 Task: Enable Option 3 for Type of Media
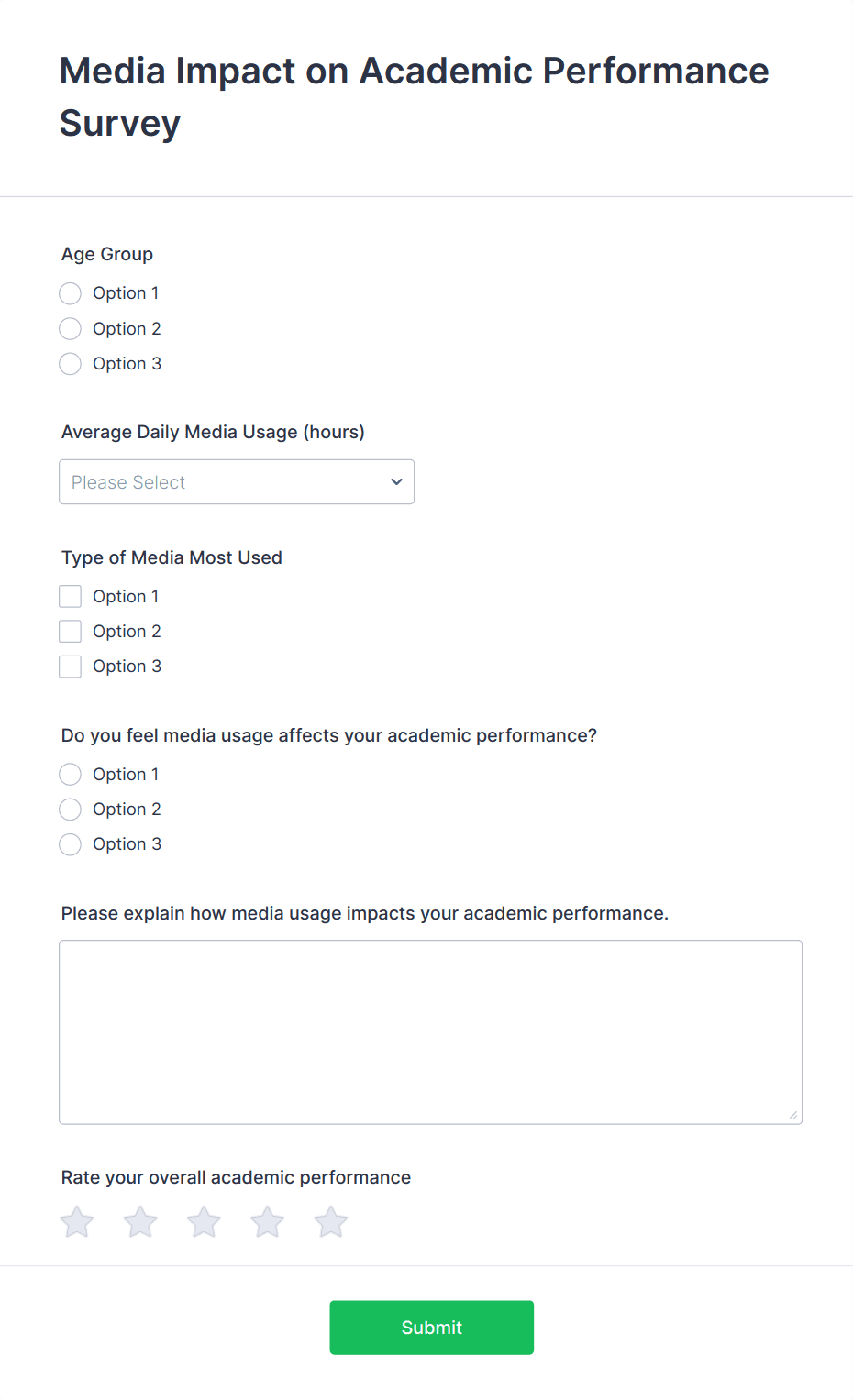point(71,667)
